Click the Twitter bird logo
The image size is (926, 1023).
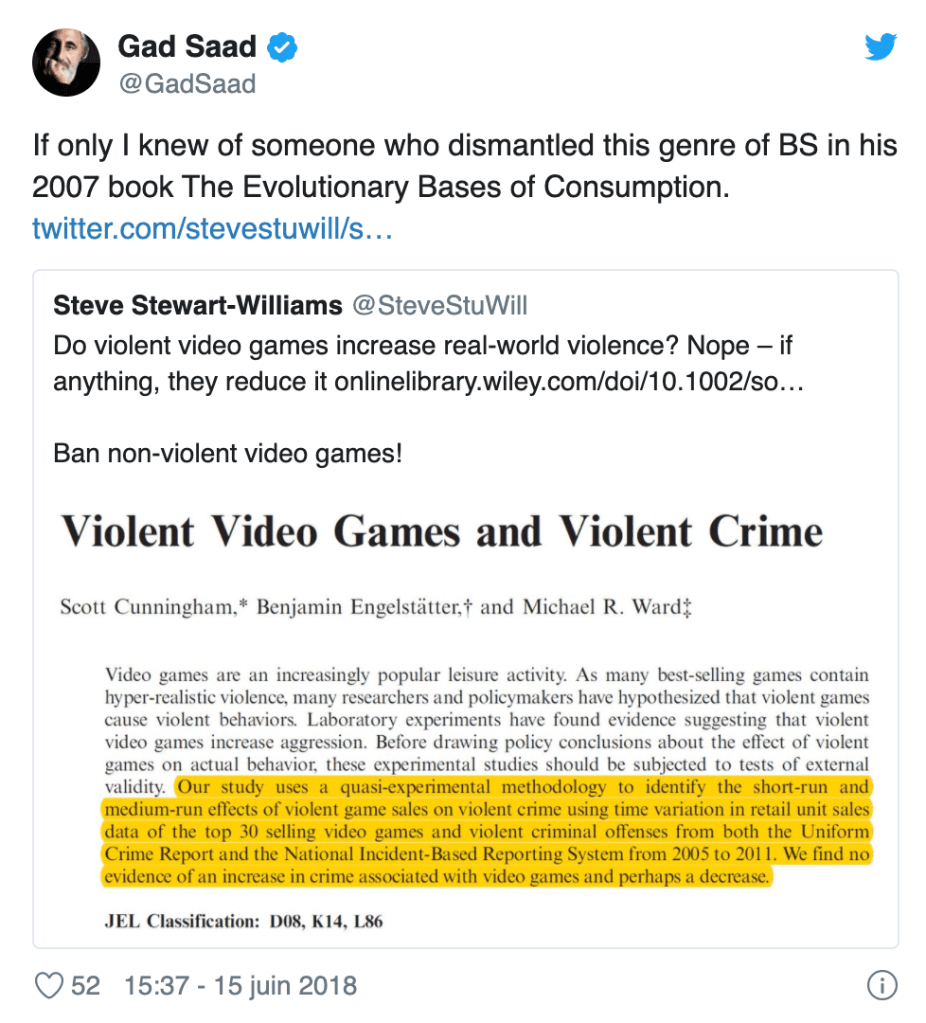881,47
